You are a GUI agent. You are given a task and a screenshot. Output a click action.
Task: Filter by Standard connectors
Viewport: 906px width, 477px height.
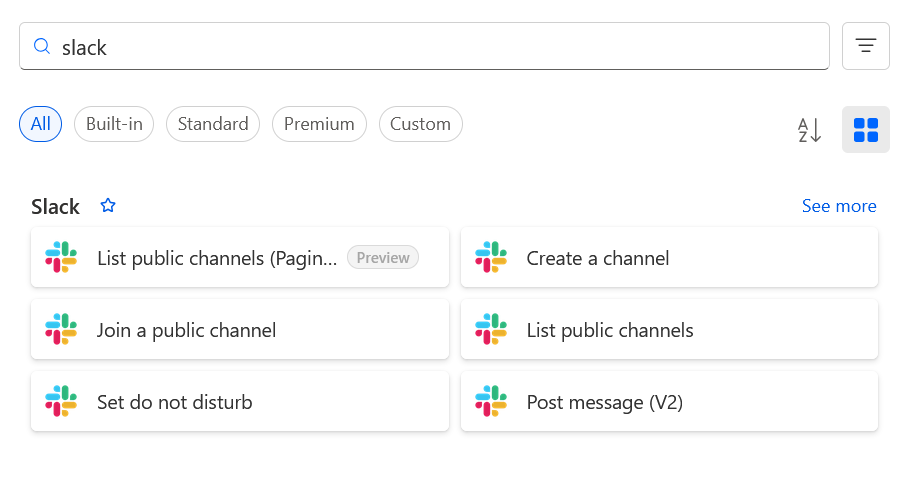pyautogui.click(x=213, y=124)
